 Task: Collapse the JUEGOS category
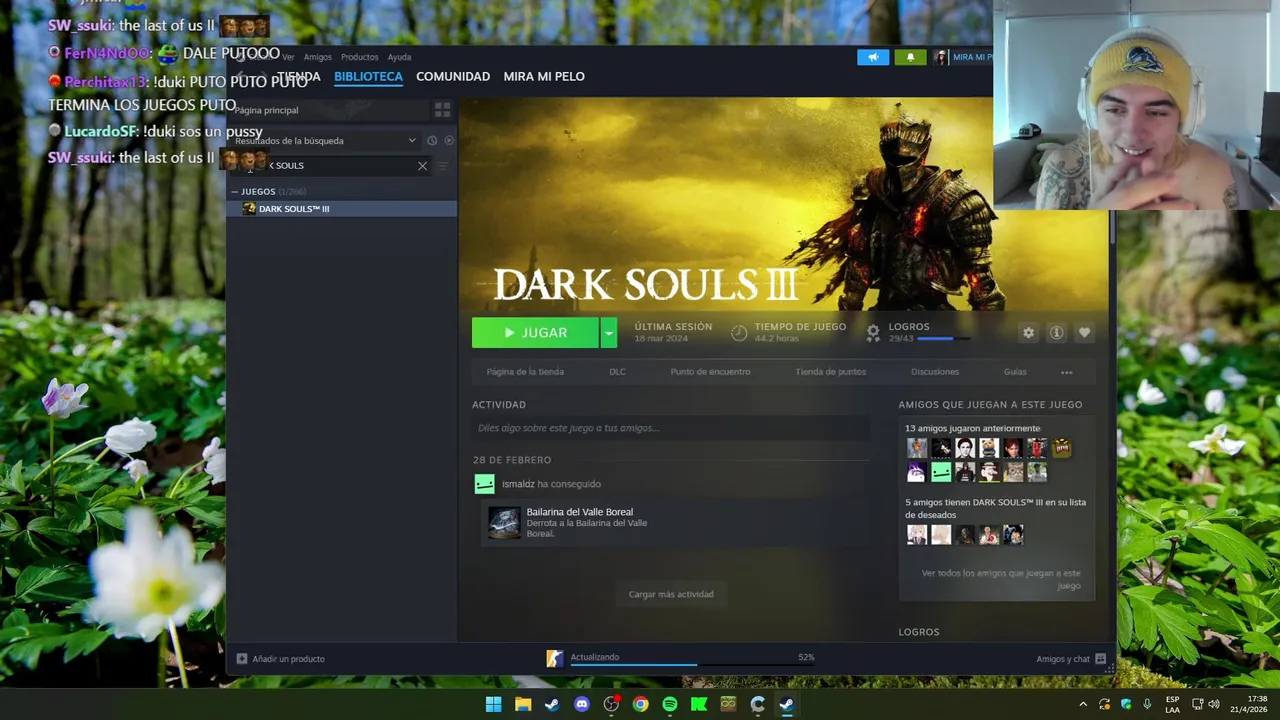(x=235, y=191)
